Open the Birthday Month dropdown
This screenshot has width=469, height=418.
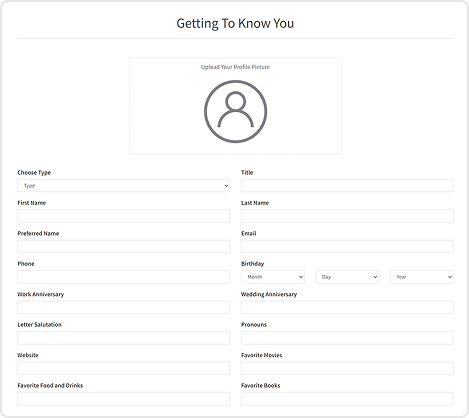(x=273, y=277)
